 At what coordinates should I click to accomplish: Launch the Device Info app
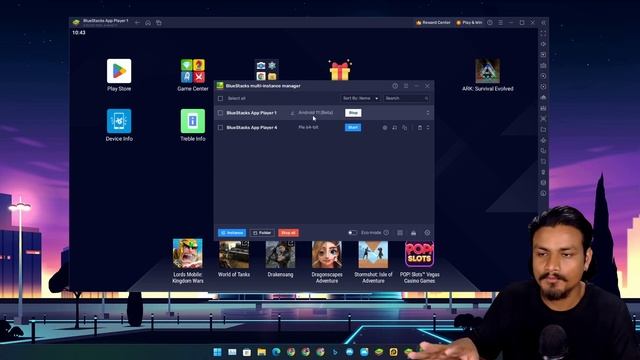pyautogui.click(x=119, y=121)
